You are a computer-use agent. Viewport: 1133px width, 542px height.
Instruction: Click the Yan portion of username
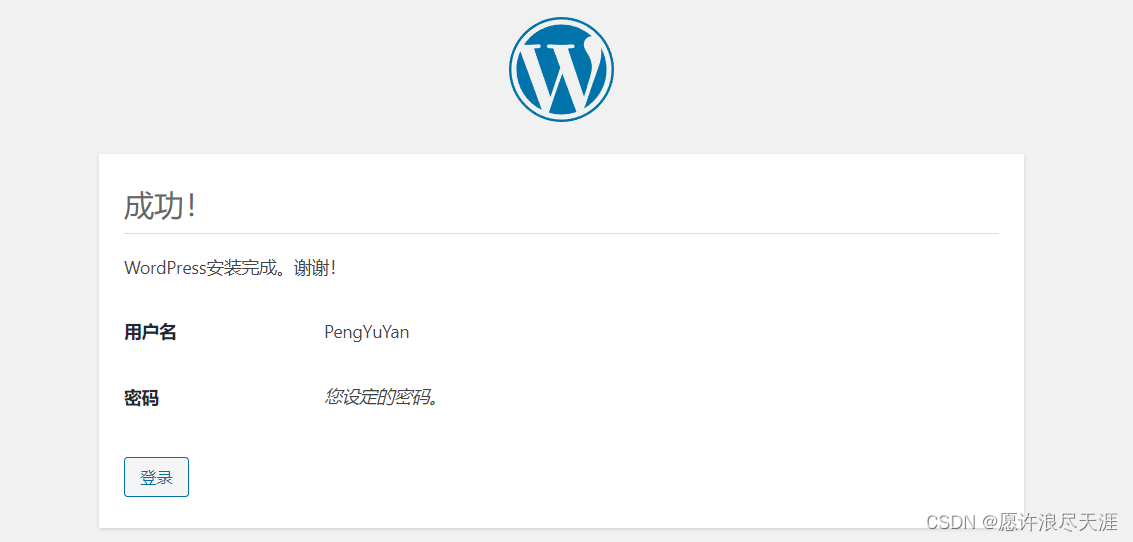coord(395,332)
